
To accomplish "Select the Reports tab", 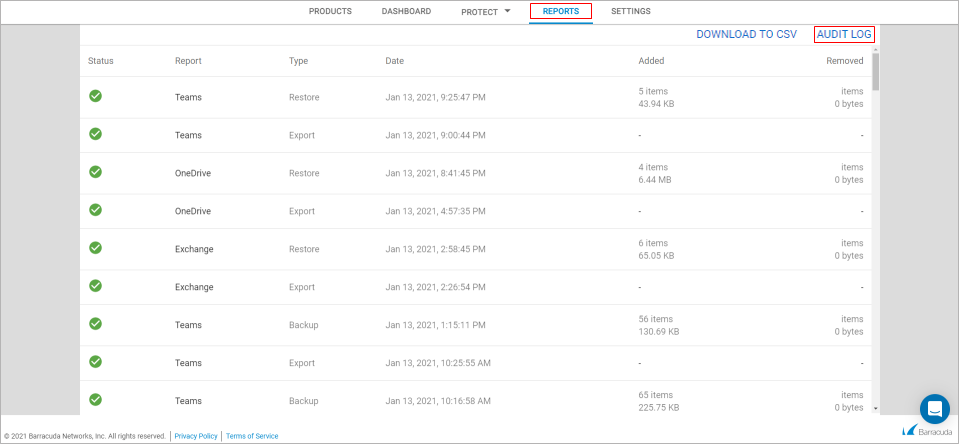I will [561, 11].
